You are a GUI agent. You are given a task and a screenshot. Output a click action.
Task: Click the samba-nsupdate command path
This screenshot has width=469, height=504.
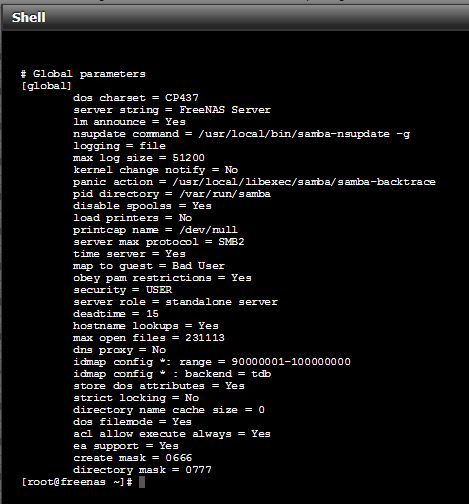(304, 134)
